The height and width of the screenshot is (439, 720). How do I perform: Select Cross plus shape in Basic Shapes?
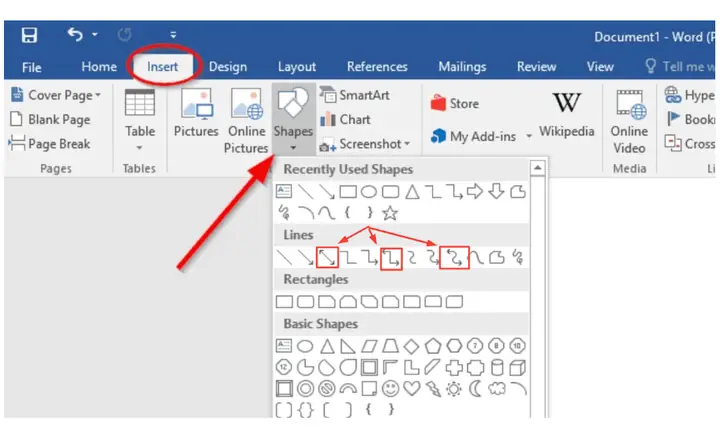point(454,368)
